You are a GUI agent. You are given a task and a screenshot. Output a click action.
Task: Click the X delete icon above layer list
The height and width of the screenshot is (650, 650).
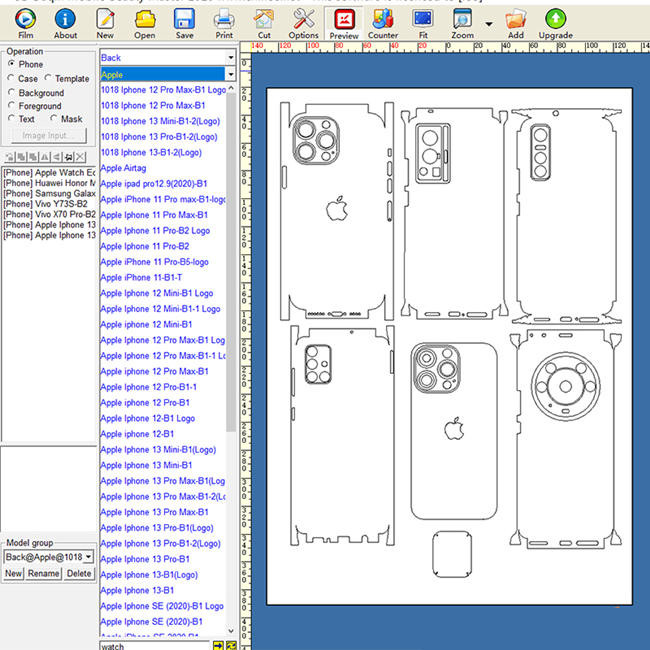80,157
